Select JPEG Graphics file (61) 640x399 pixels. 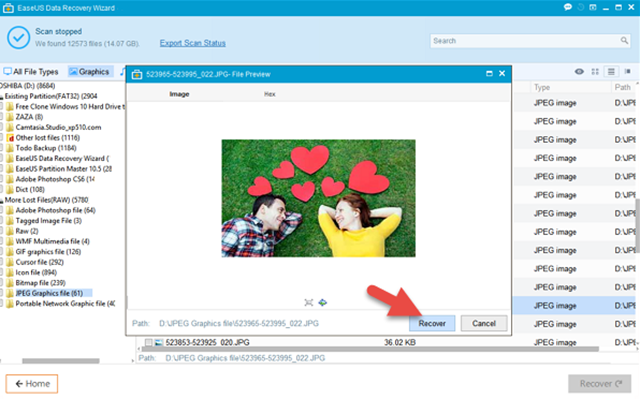49,293
